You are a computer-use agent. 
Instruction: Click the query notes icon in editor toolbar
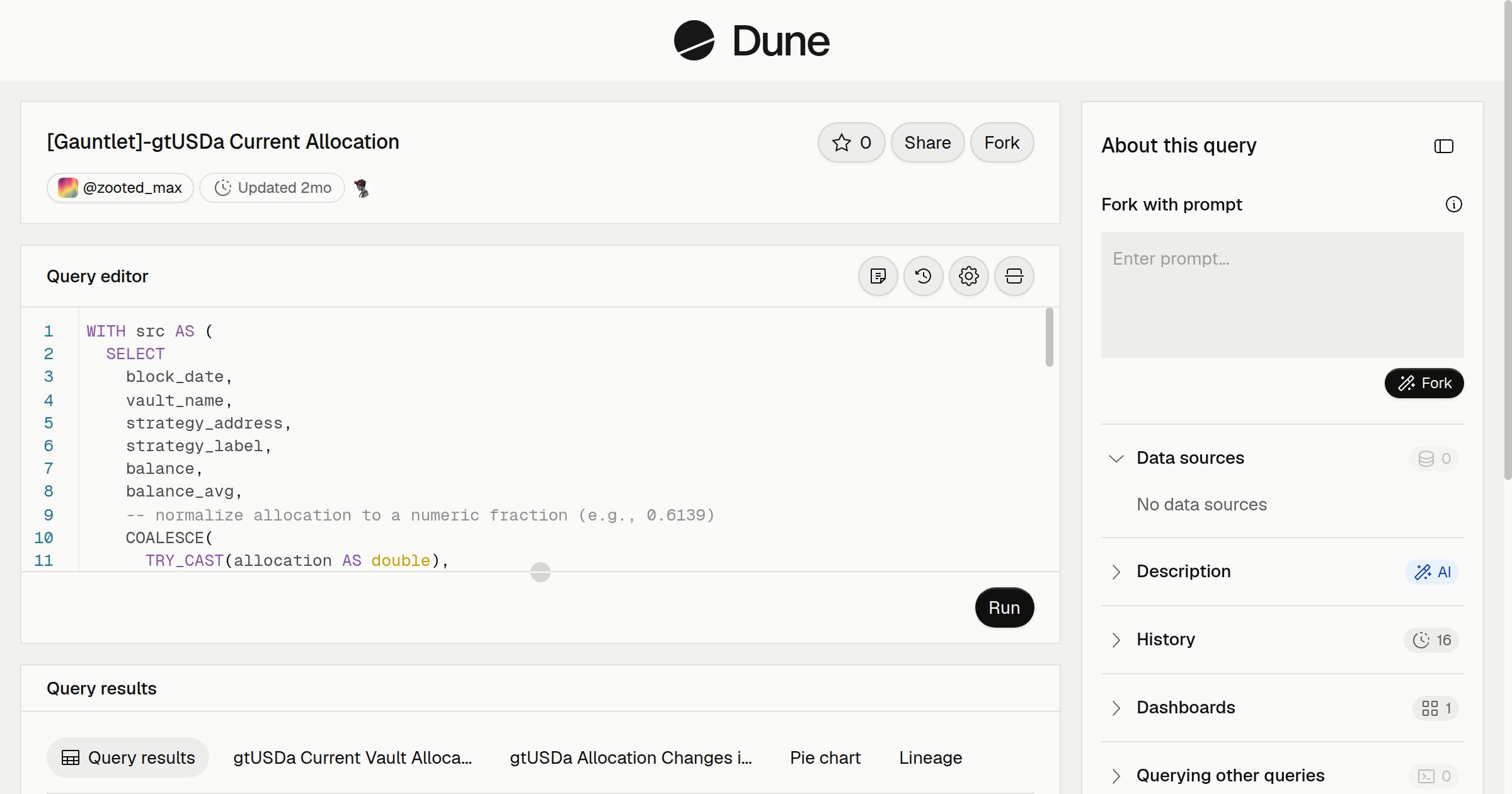(878, 276)
